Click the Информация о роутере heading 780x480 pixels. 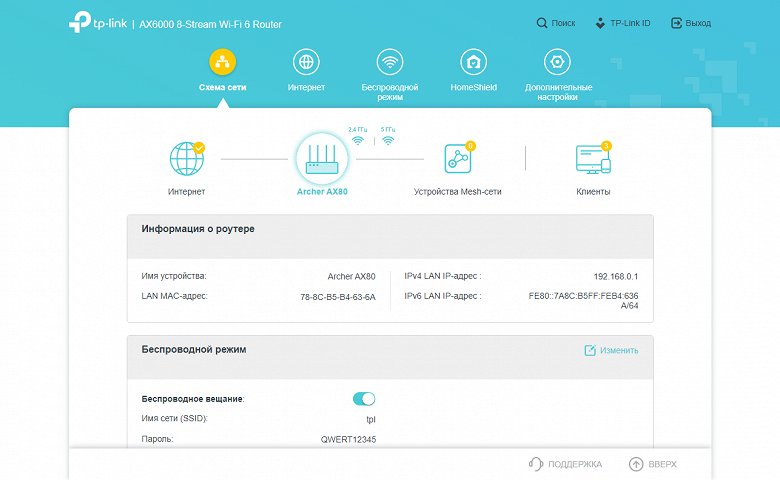coord(198,229)
